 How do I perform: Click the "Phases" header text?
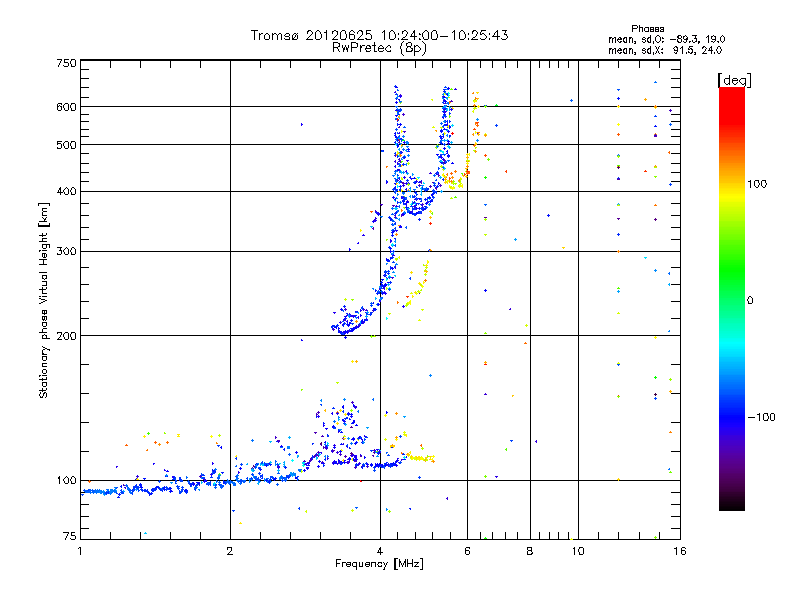pyautogui.click(x=647, y=29)
